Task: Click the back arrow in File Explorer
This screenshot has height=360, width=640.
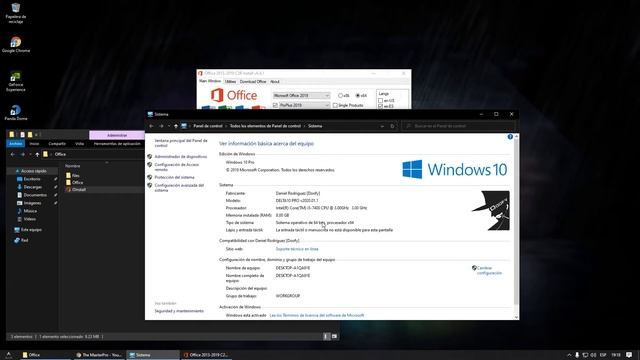Action: 13,154
